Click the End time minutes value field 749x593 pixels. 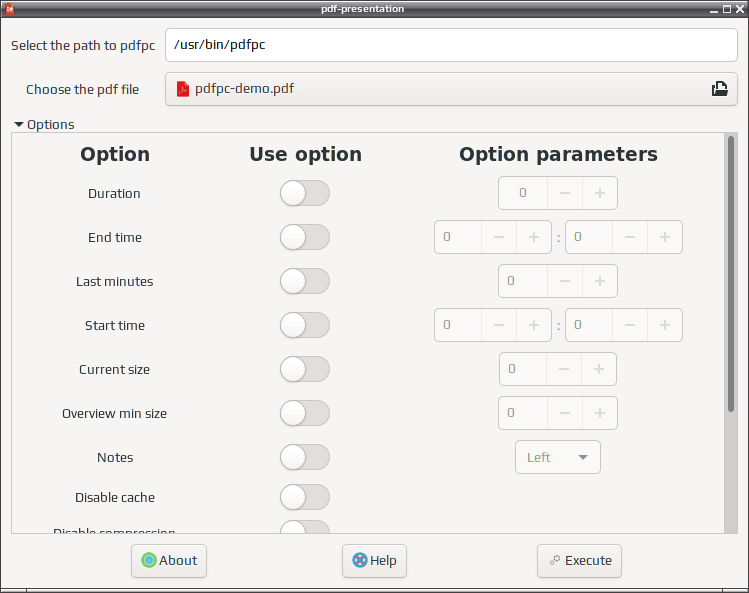[588, 237]
